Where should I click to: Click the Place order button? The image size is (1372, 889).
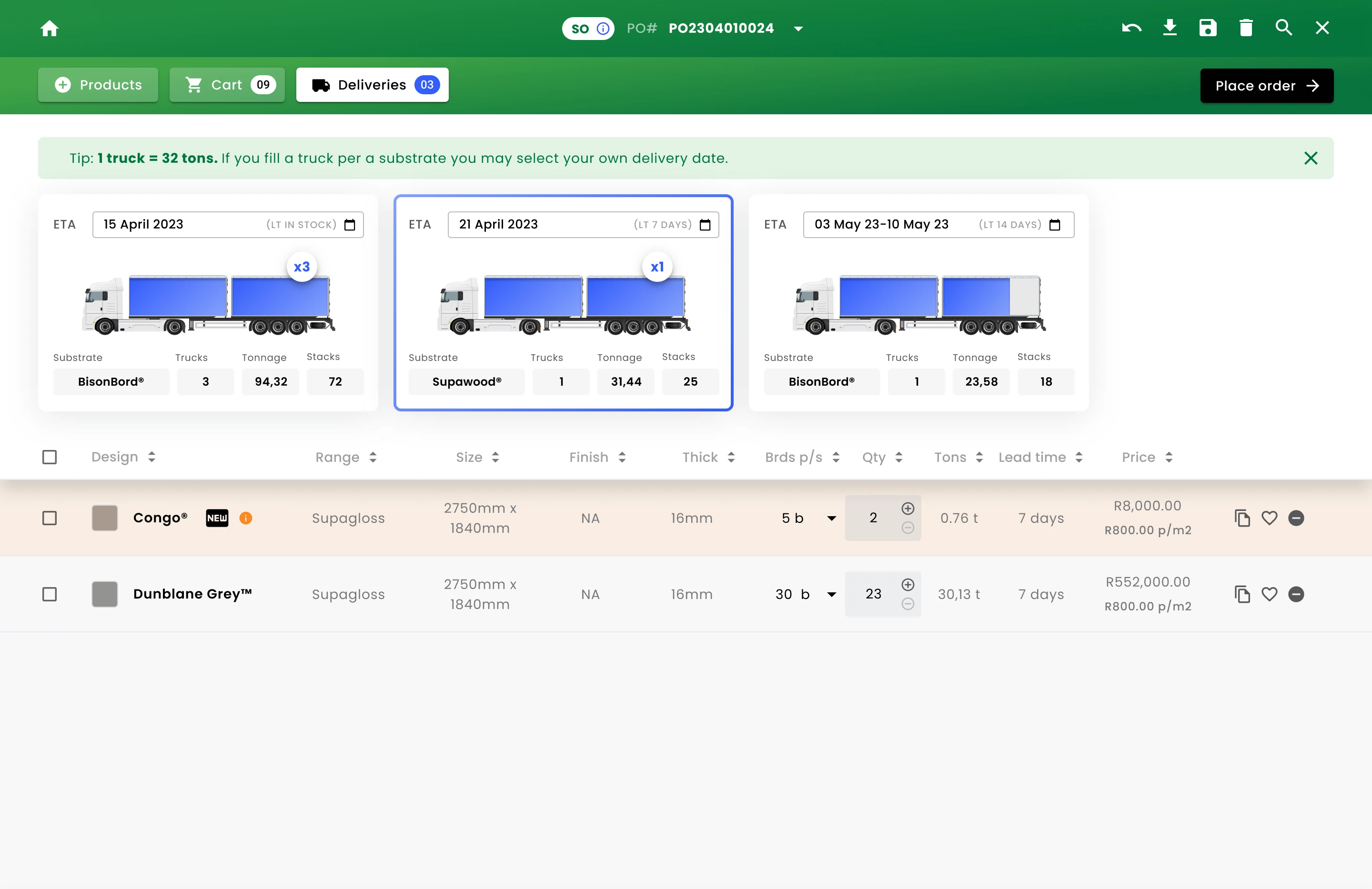tap(1267, 86)
